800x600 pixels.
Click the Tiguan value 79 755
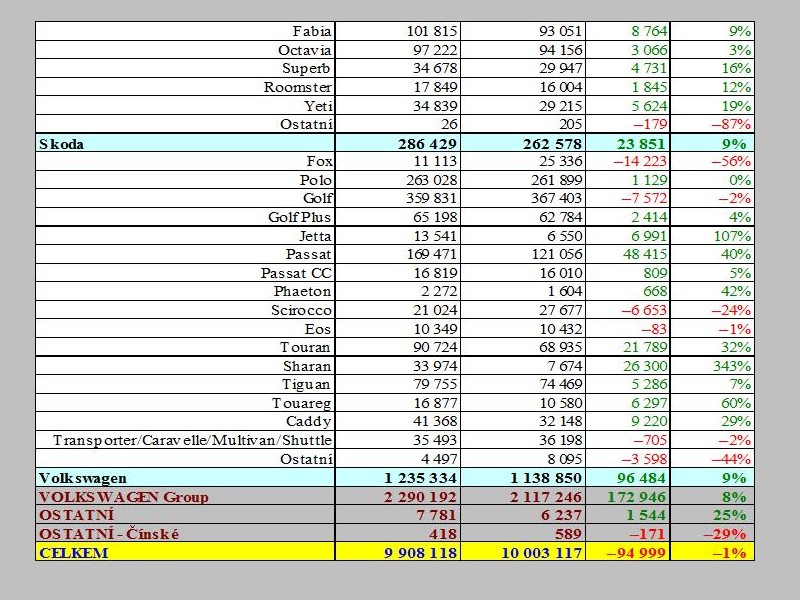(435, 384)
